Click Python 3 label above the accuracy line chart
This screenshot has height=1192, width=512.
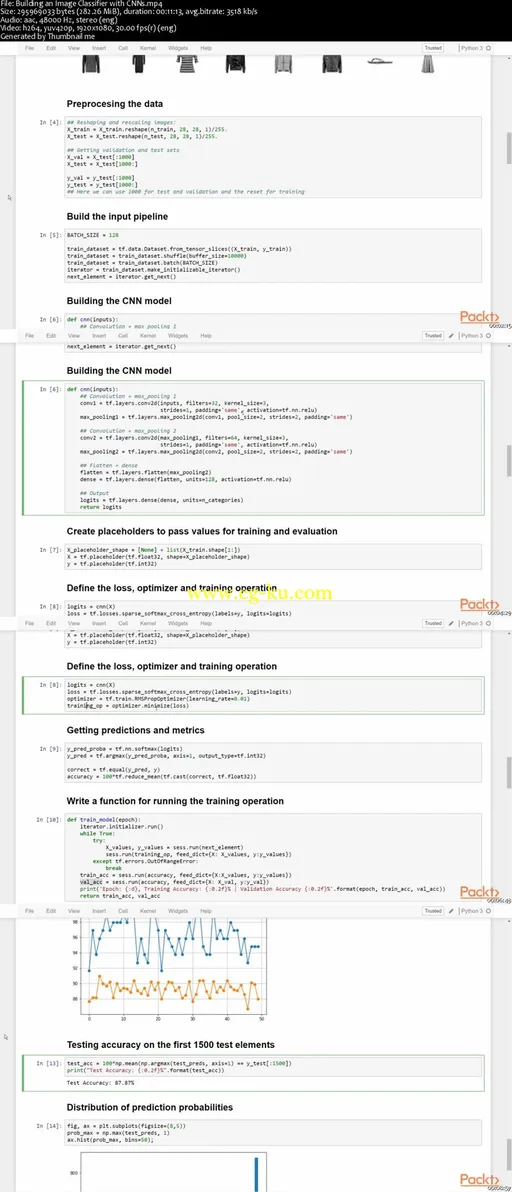[472, 910]
